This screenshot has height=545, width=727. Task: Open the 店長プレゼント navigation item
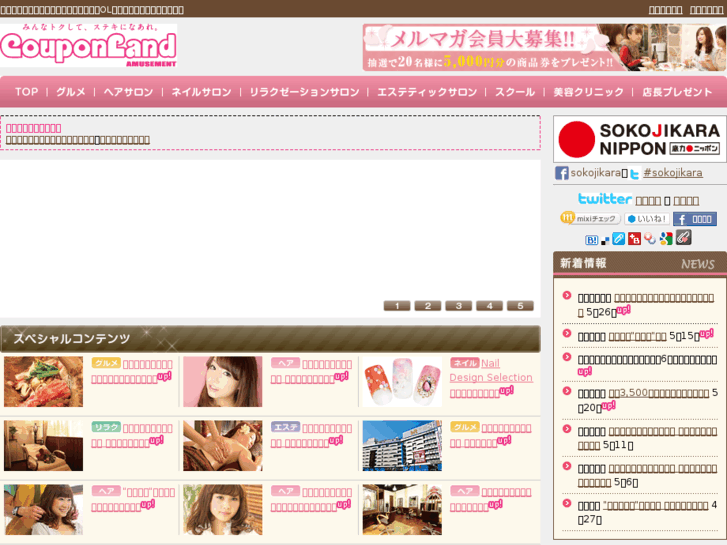(677, 92)
